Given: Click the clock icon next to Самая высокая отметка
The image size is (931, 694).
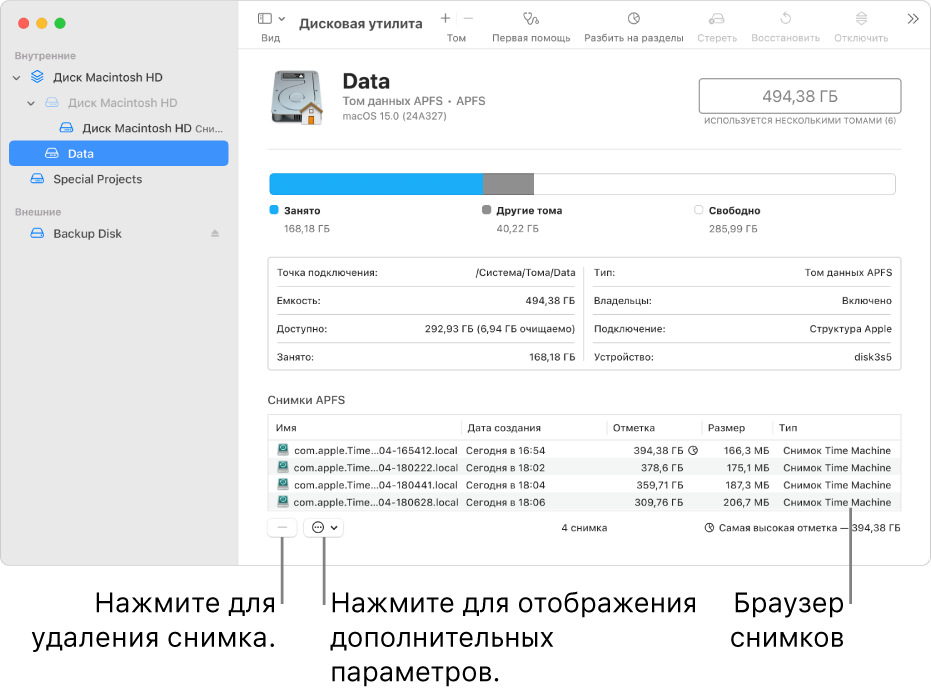Looking at the screenshot, I should (x=709, y=528).
